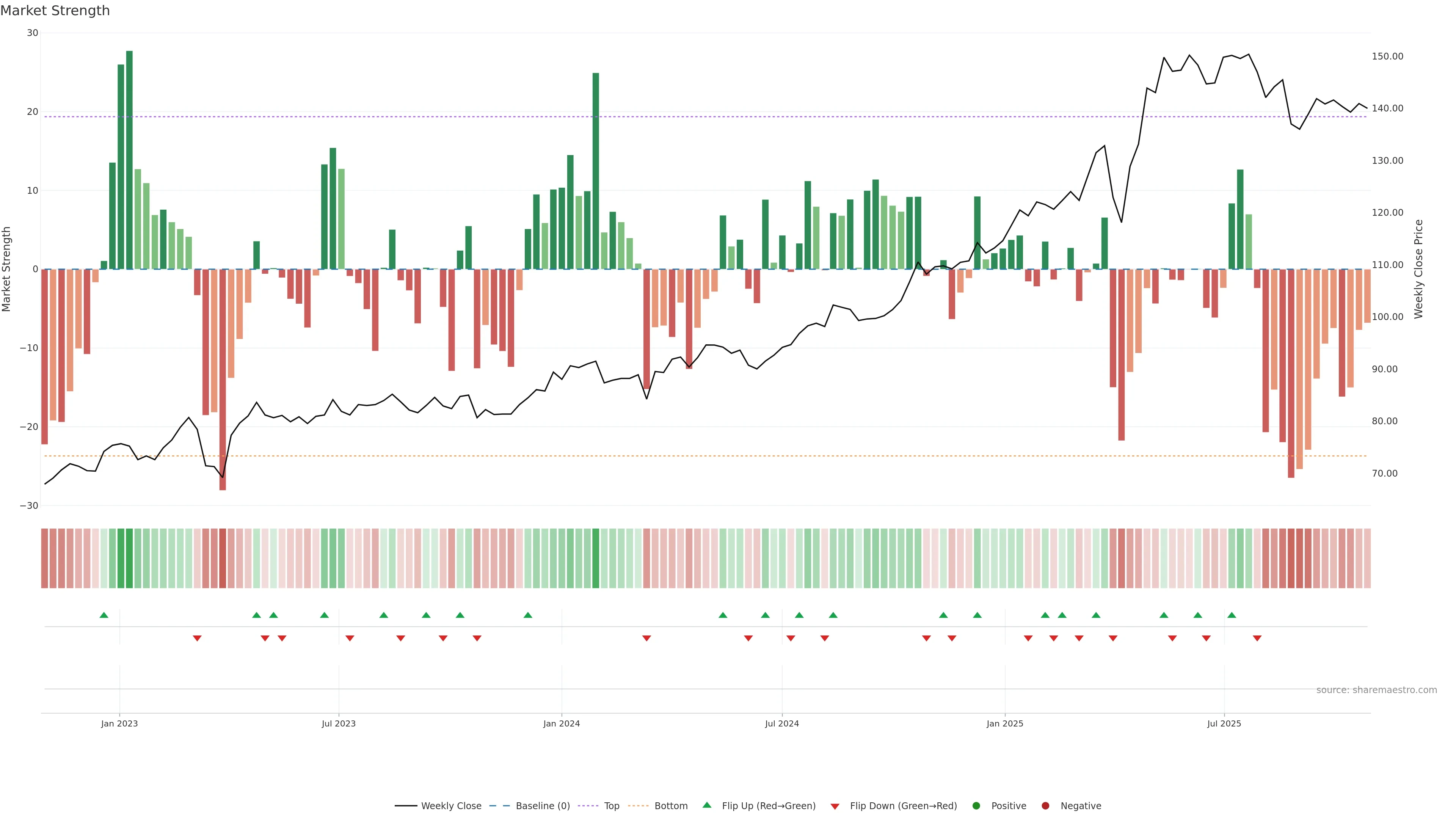
Task: Click the first green flip-up triangle before Jan 2023
Action: coord(104,615)
